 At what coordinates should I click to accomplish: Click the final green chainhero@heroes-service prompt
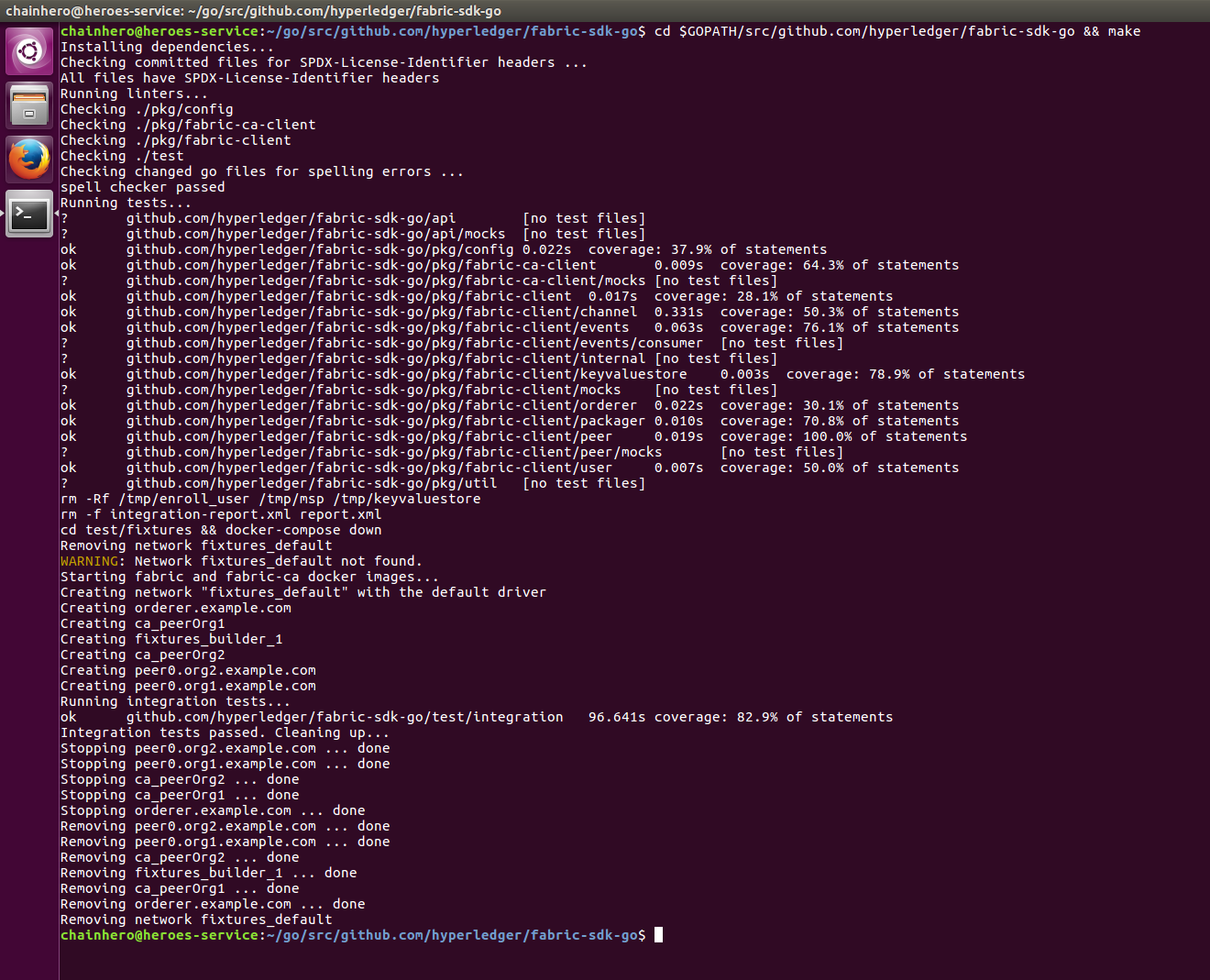click(x=159, y=935)
